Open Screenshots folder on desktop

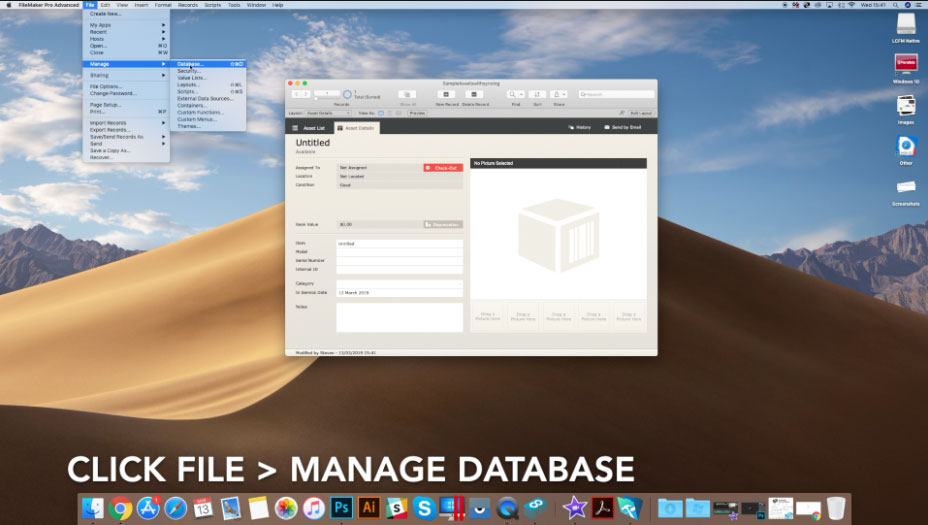(x=906, y=192)
